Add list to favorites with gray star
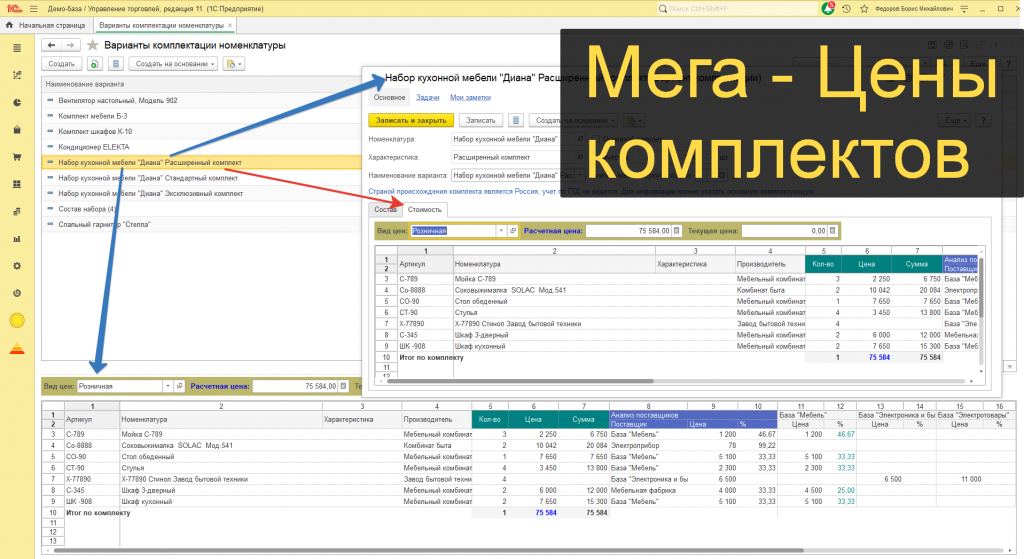This screenshot has width=1024, height=559. (x=93, y=45)
